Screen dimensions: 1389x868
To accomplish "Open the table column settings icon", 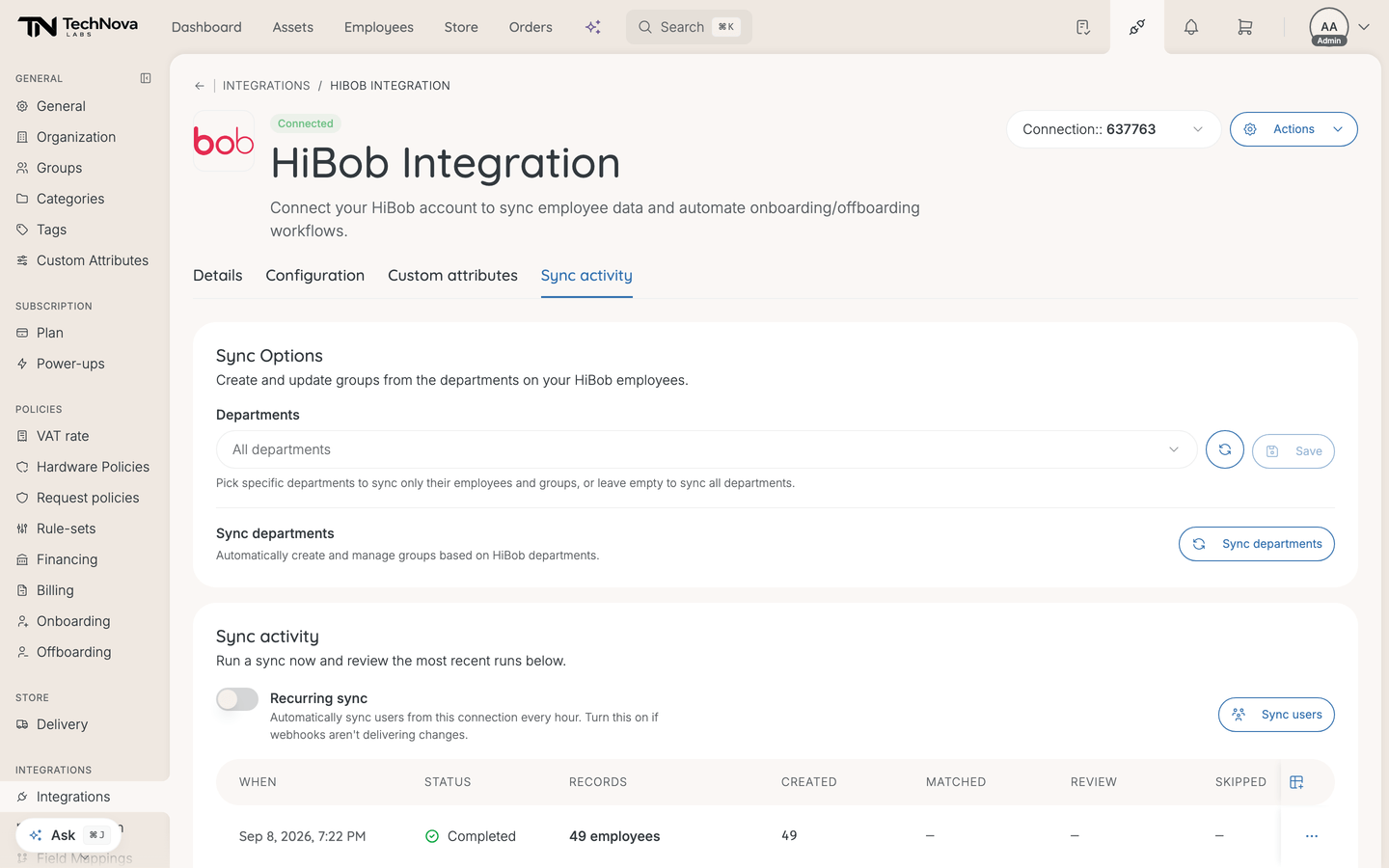I will 1296,782.
